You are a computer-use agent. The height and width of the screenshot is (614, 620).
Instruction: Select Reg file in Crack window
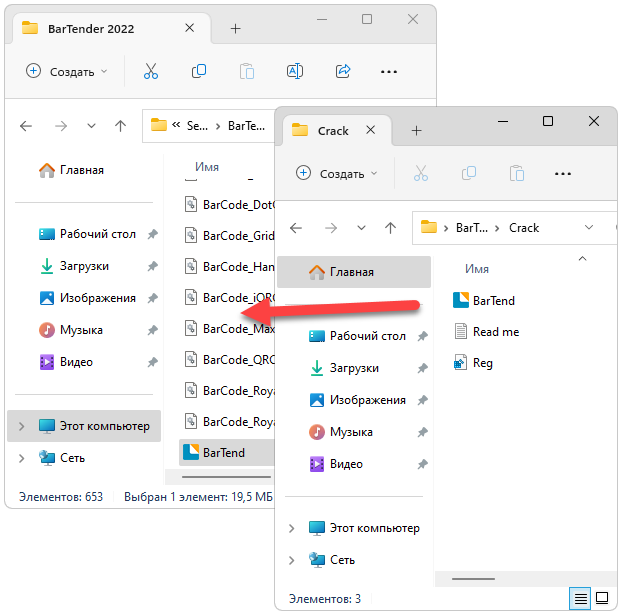482,363
